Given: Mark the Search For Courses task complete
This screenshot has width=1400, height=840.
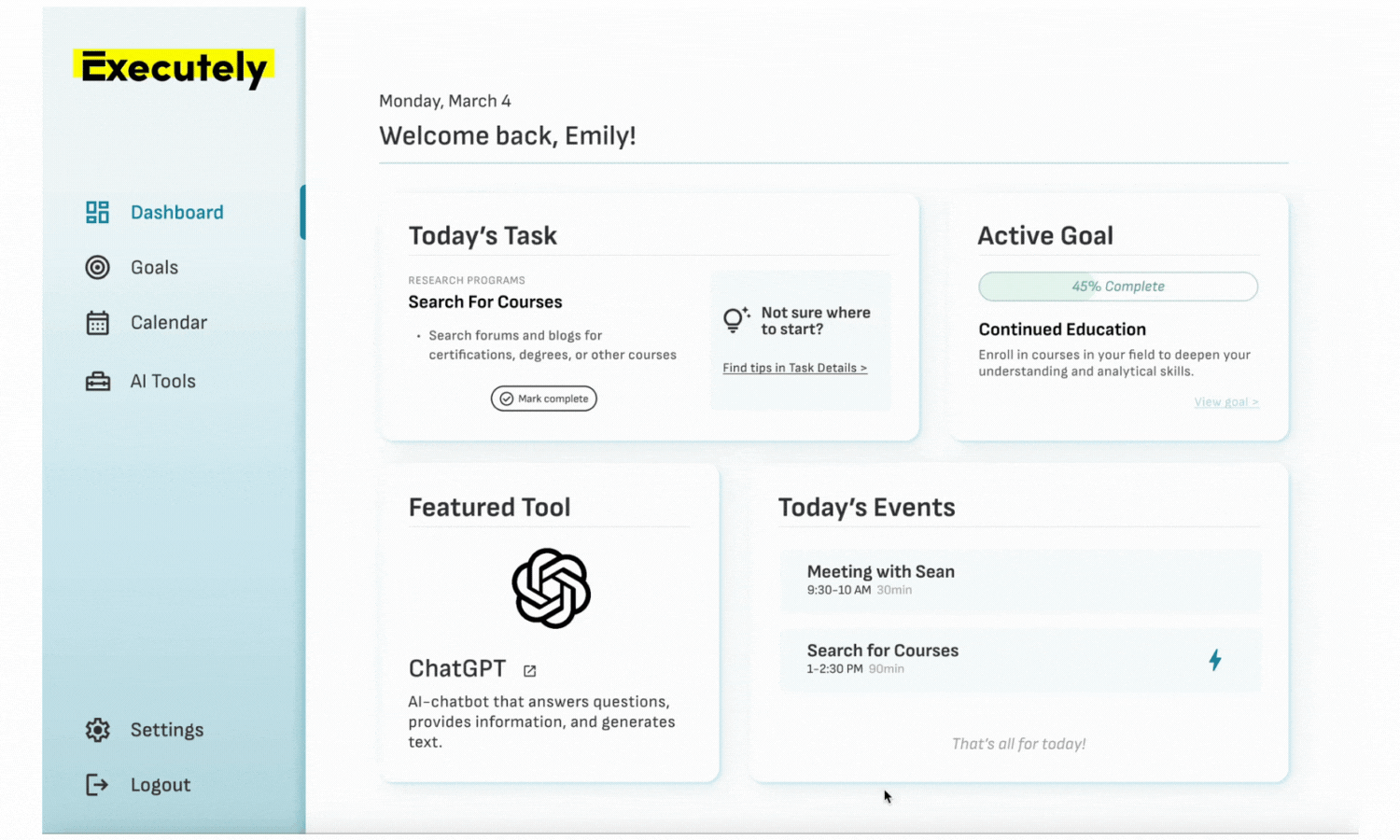Looking at the screenshot, I should (544, 399).
